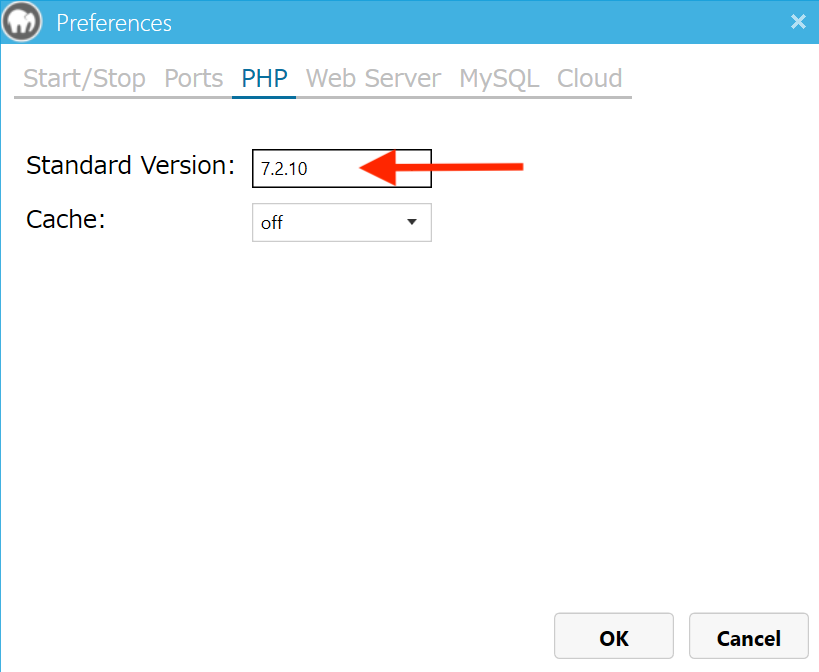Click the Standard Version label
This screenshot has width=819, height=672.
tap(131, 166)
